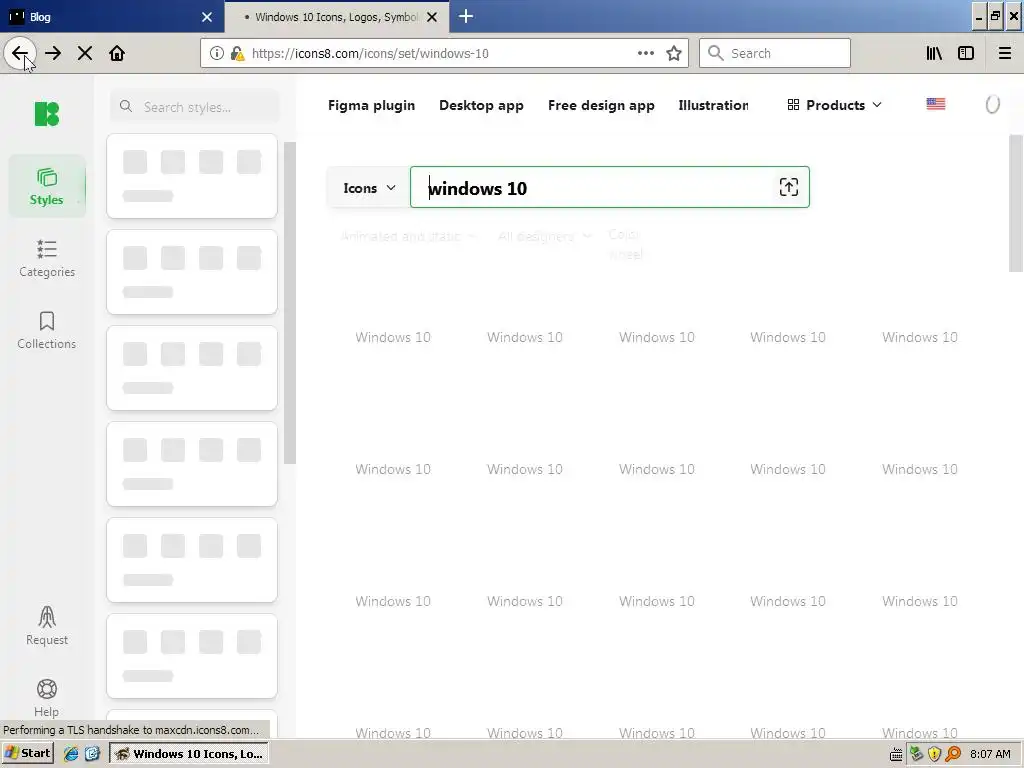Click the main page vertical scrollbar
This screenshot has height=768, width=1024.
(1016, 203)
